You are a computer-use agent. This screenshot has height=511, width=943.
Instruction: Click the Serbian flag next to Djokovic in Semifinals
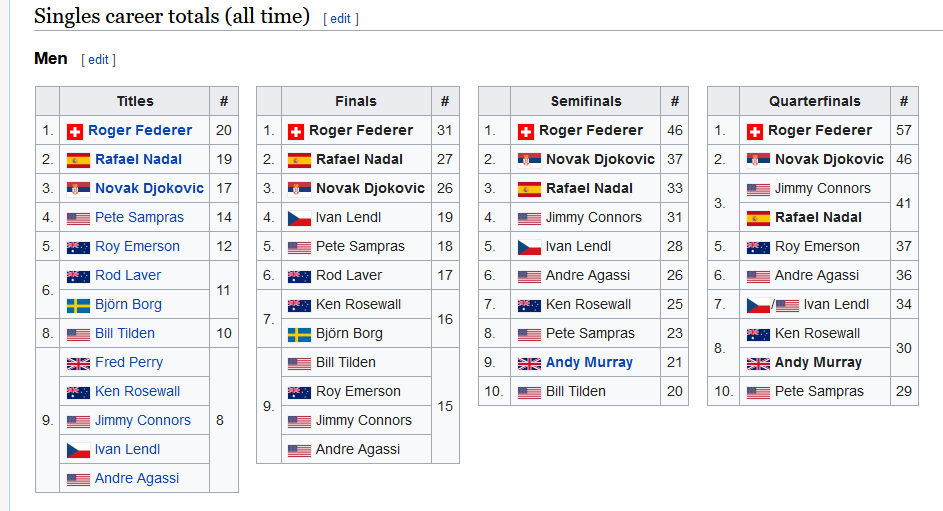[529, 161]
